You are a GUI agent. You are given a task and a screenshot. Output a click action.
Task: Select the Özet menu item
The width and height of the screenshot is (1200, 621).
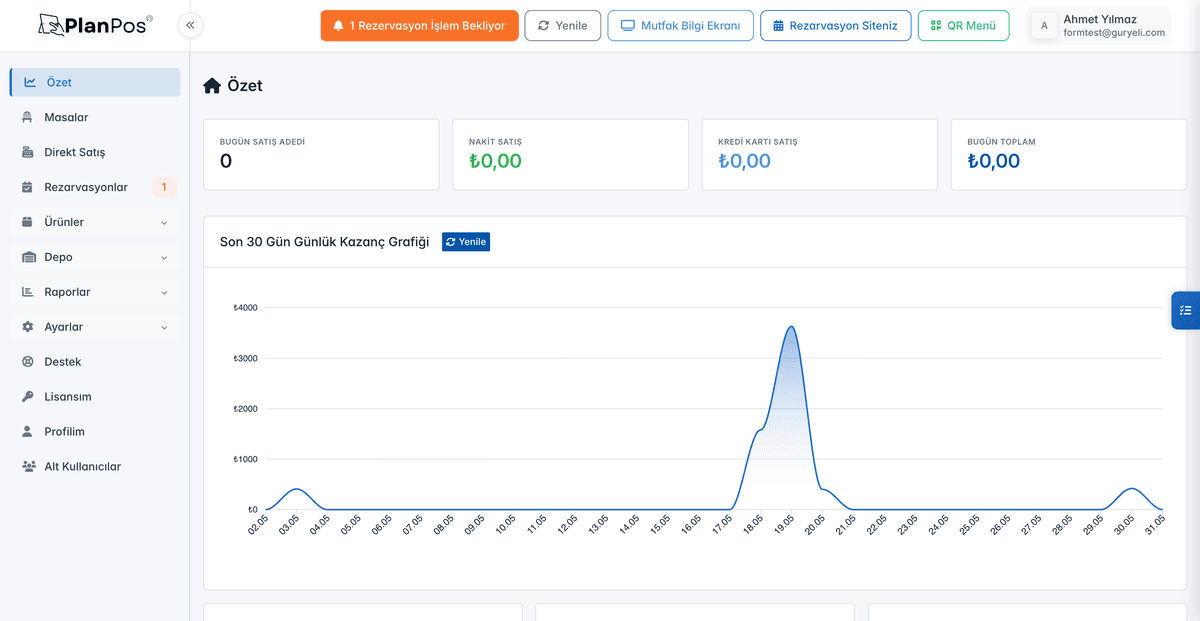coord(95,82)
